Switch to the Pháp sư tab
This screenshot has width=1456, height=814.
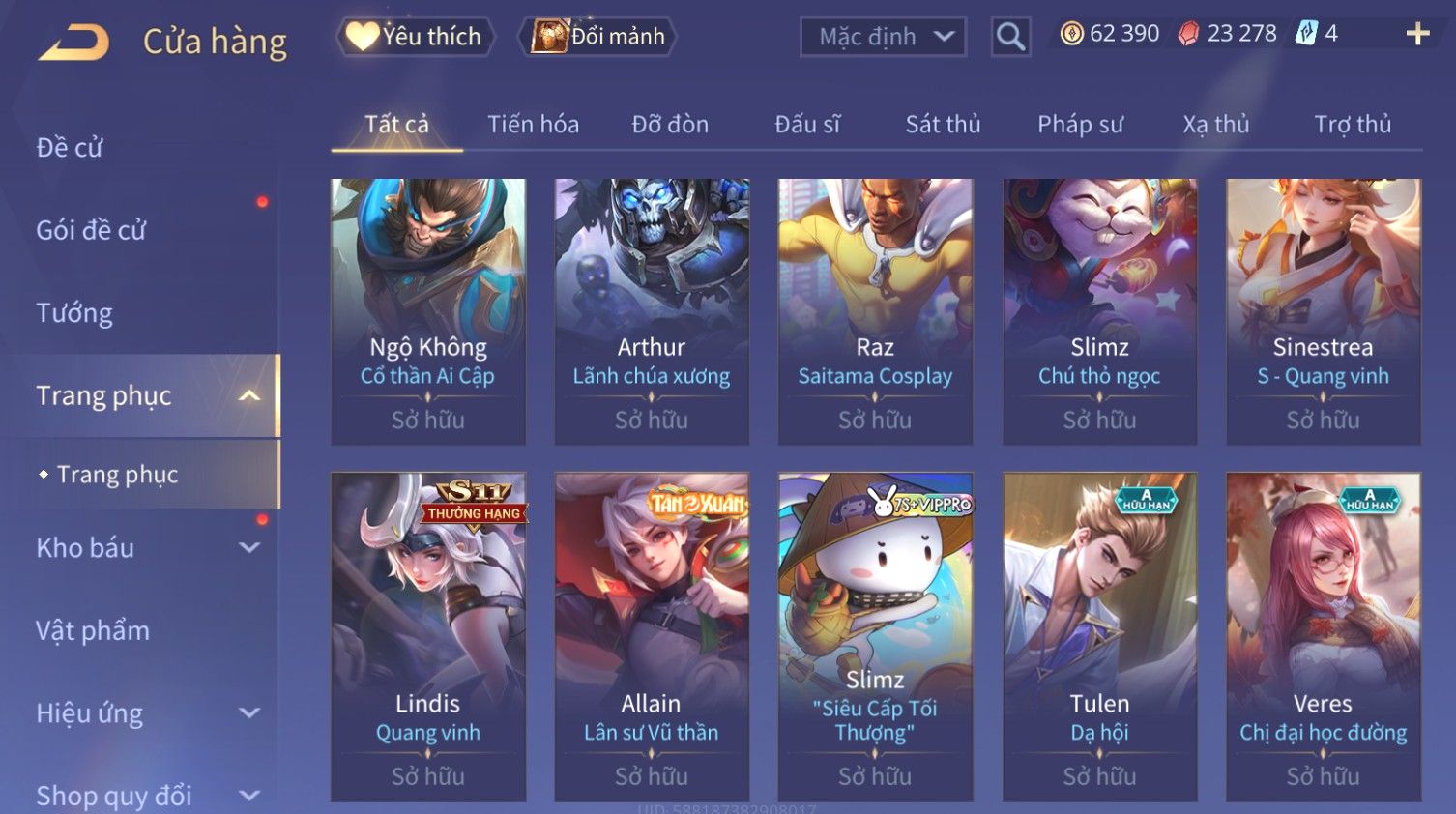1080,124
